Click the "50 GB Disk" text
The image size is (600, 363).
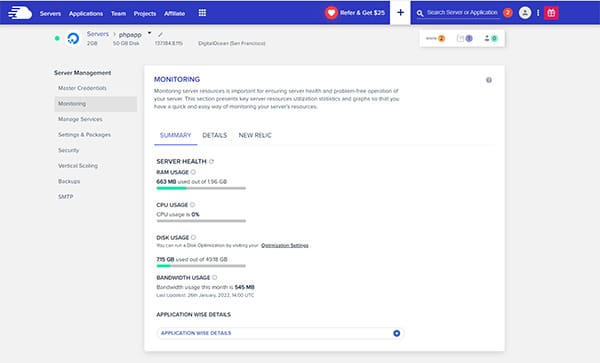[x=126, y=43]
